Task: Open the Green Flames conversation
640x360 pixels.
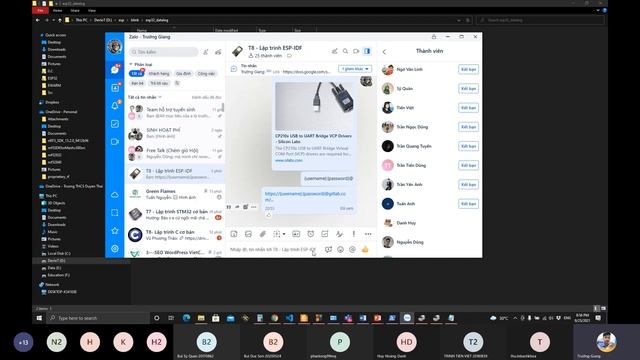Action: click(x=176, y=194)
